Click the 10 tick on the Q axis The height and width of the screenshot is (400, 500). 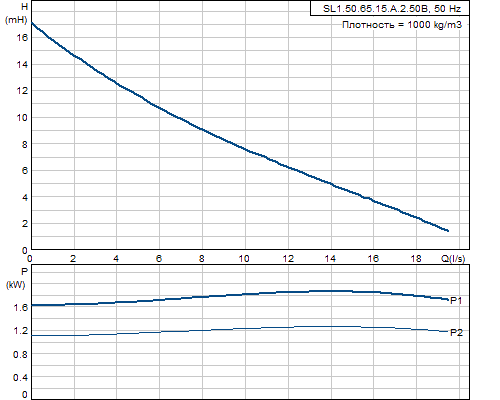point(244,259)
